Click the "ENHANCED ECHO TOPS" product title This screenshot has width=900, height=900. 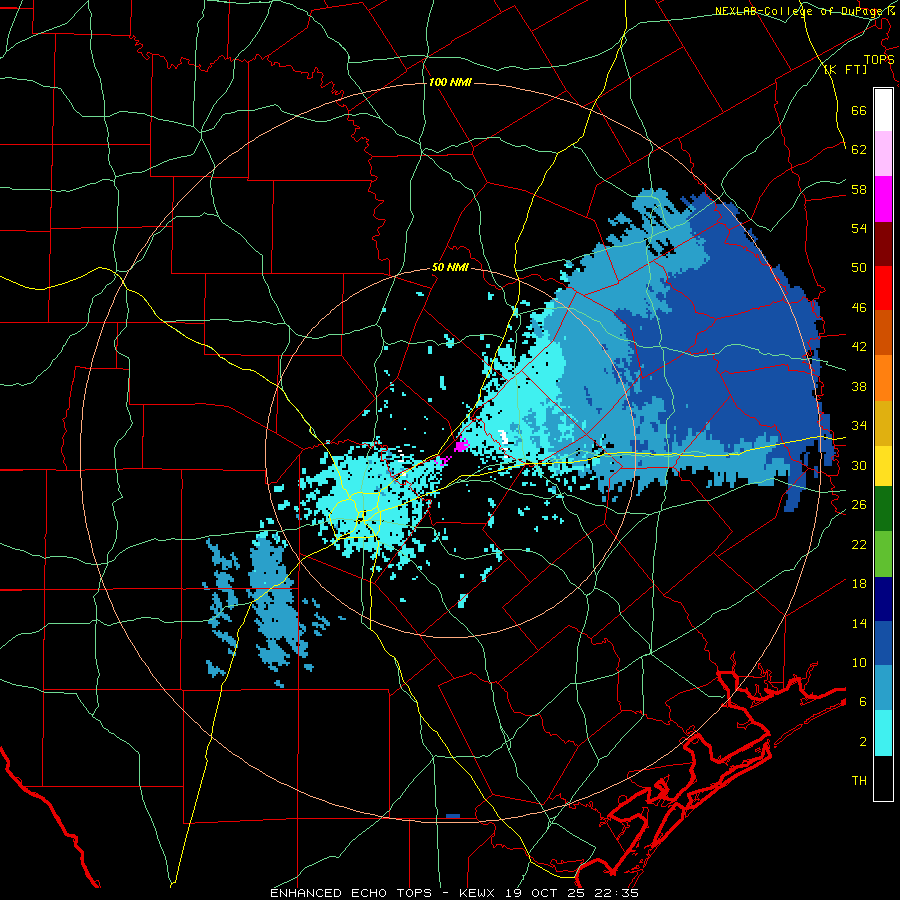[x=351, y=893]
